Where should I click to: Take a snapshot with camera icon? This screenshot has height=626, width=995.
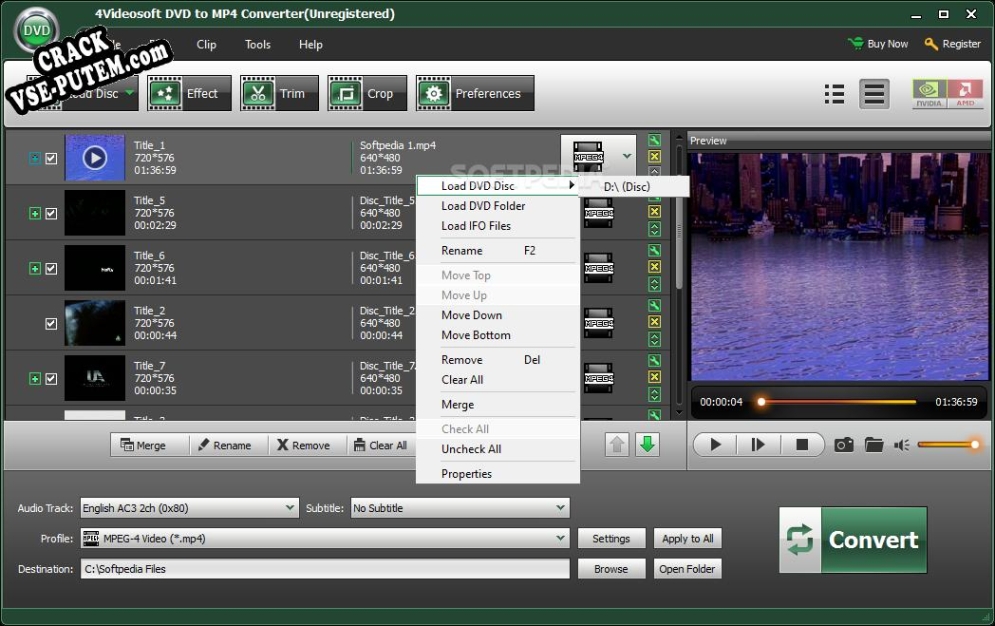(x=843, y=445)
